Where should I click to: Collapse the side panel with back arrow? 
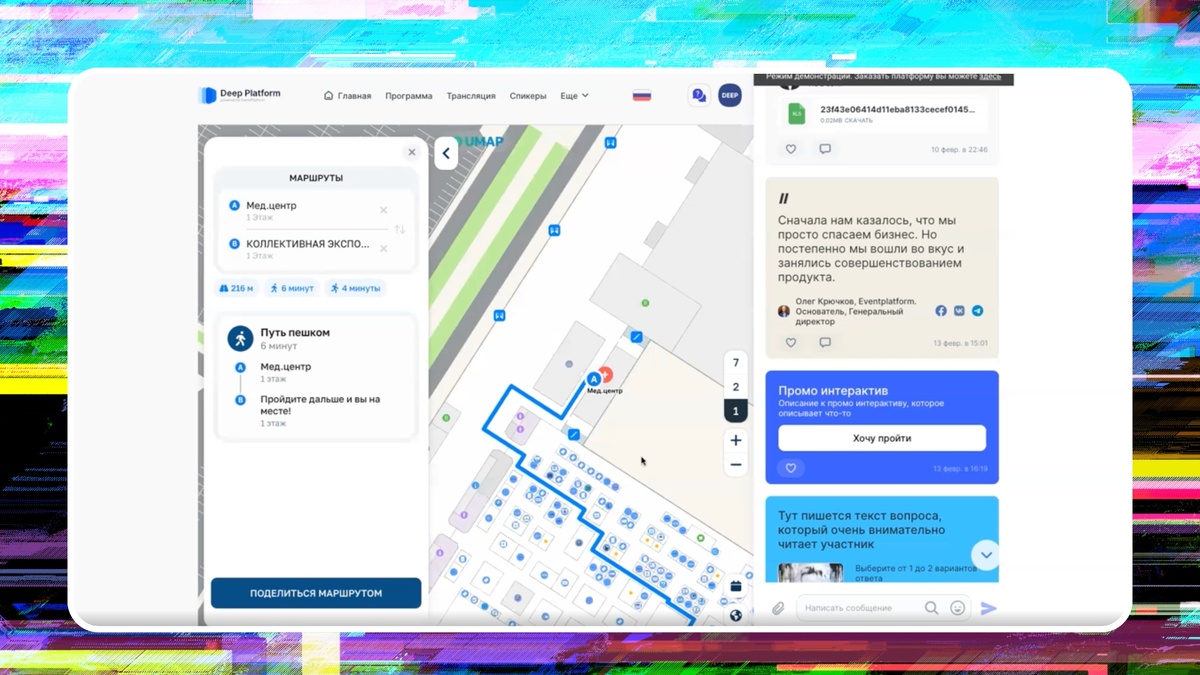click(x=446, y=153)
